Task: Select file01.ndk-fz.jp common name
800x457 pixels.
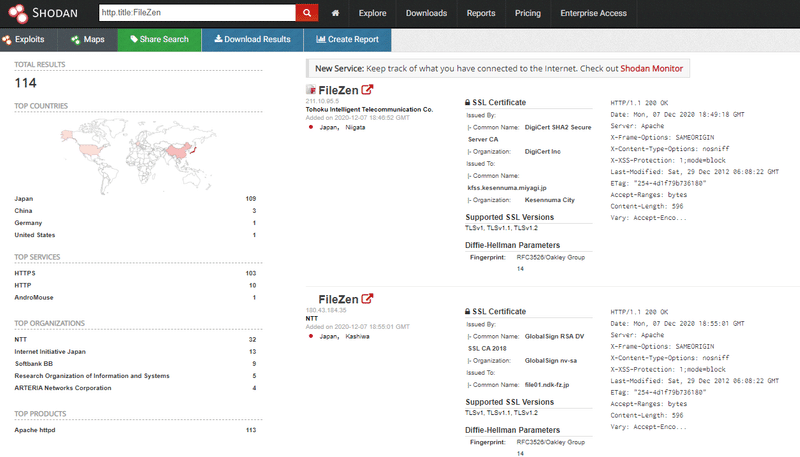Action: click(x=547, y=385)
